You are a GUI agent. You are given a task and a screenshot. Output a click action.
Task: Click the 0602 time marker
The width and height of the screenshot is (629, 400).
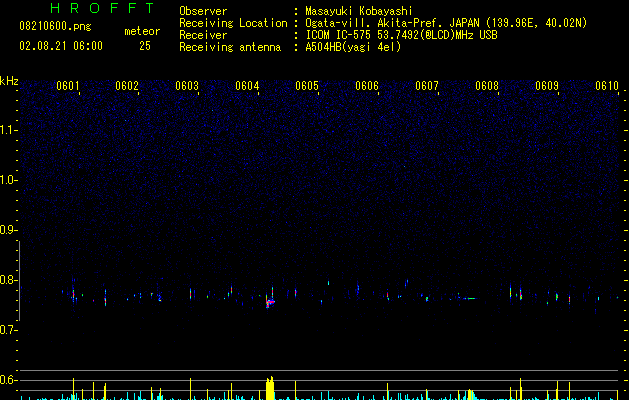[x=127, y=86]
